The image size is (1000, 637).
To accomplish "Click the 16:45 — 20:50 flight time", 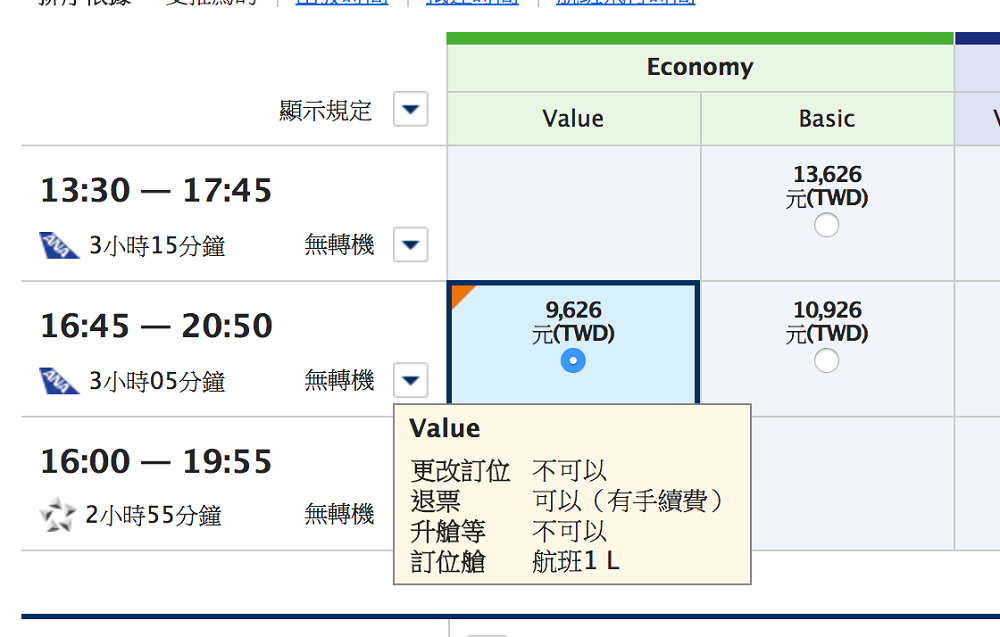I will 156,326.
